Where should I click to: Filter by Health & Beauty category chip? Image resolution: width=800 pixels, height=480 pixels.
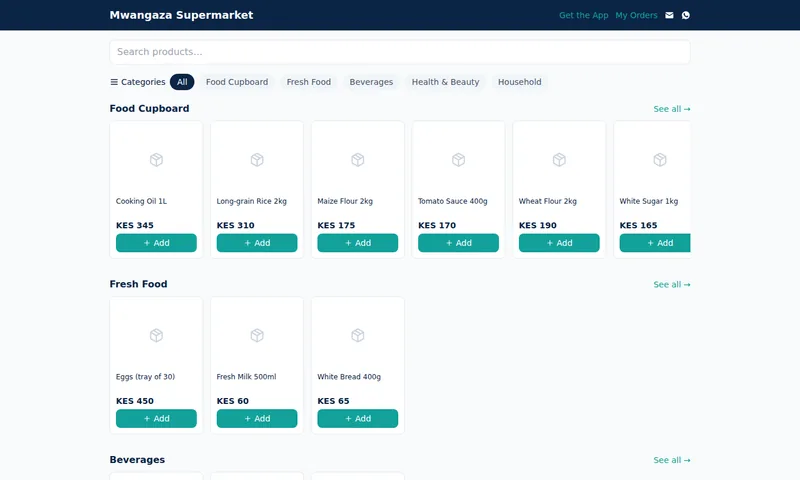(x=445, y=82)
